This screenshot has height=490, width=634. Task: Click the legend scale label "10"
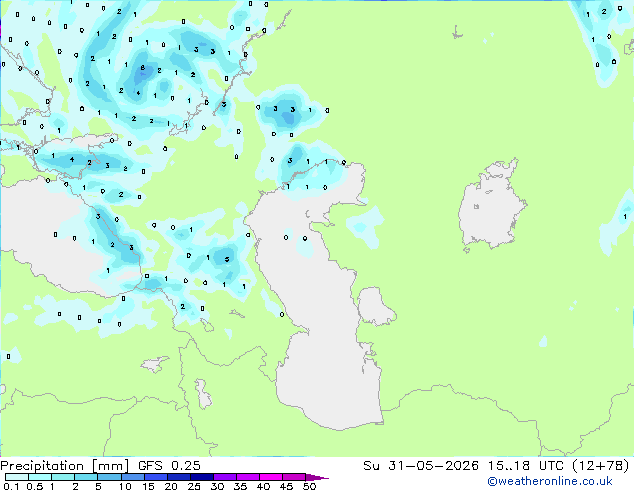point(125,486)
